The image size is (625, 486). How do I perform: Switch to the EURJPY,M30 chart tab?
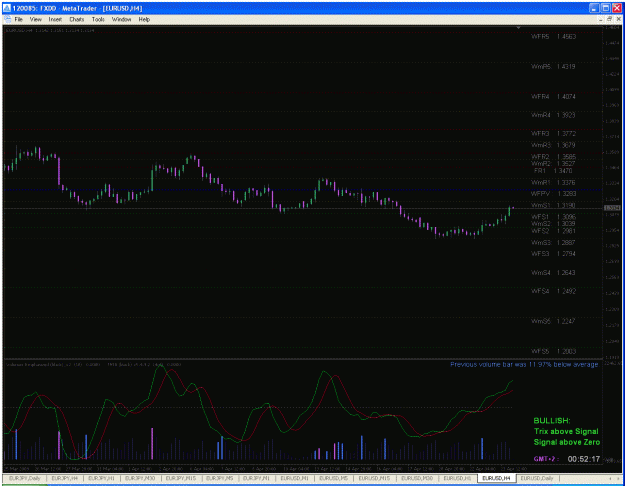(140, 478)
